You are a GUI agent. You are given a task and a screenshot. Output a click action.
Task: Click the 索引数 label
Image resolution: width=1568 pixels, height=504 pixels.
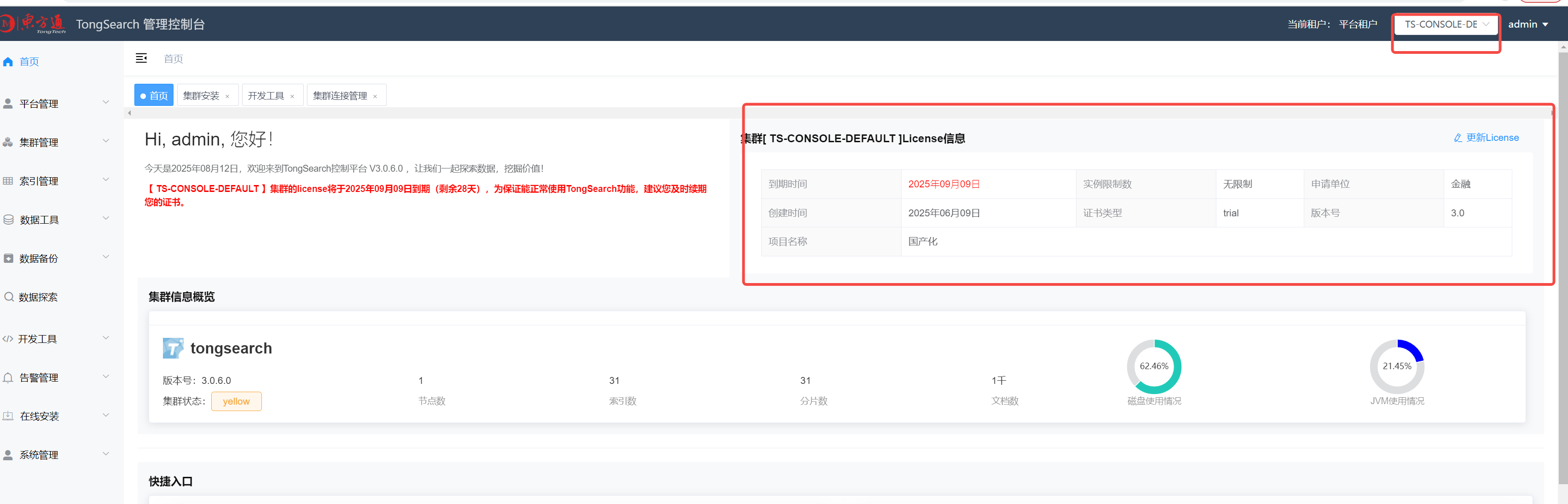pyautogui.click(x=623, y=401)
